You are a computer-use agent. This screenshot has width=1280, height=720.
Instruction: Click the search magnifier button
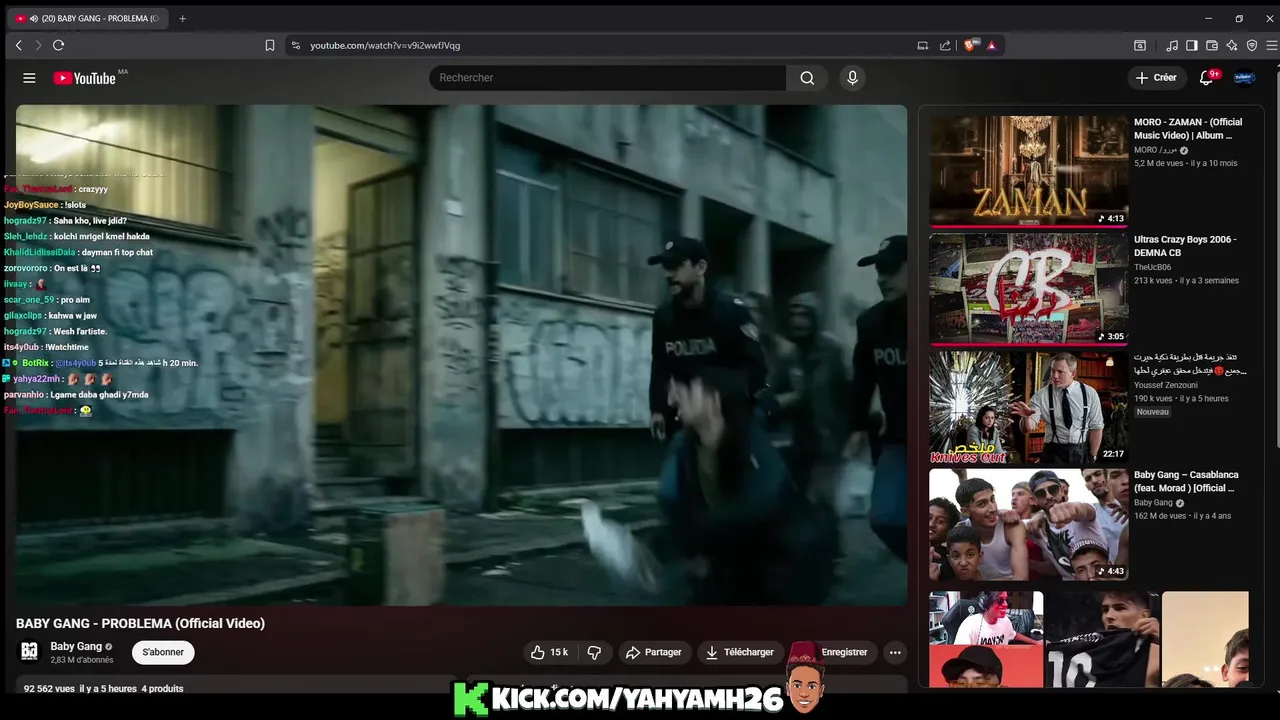coord(807,78)
